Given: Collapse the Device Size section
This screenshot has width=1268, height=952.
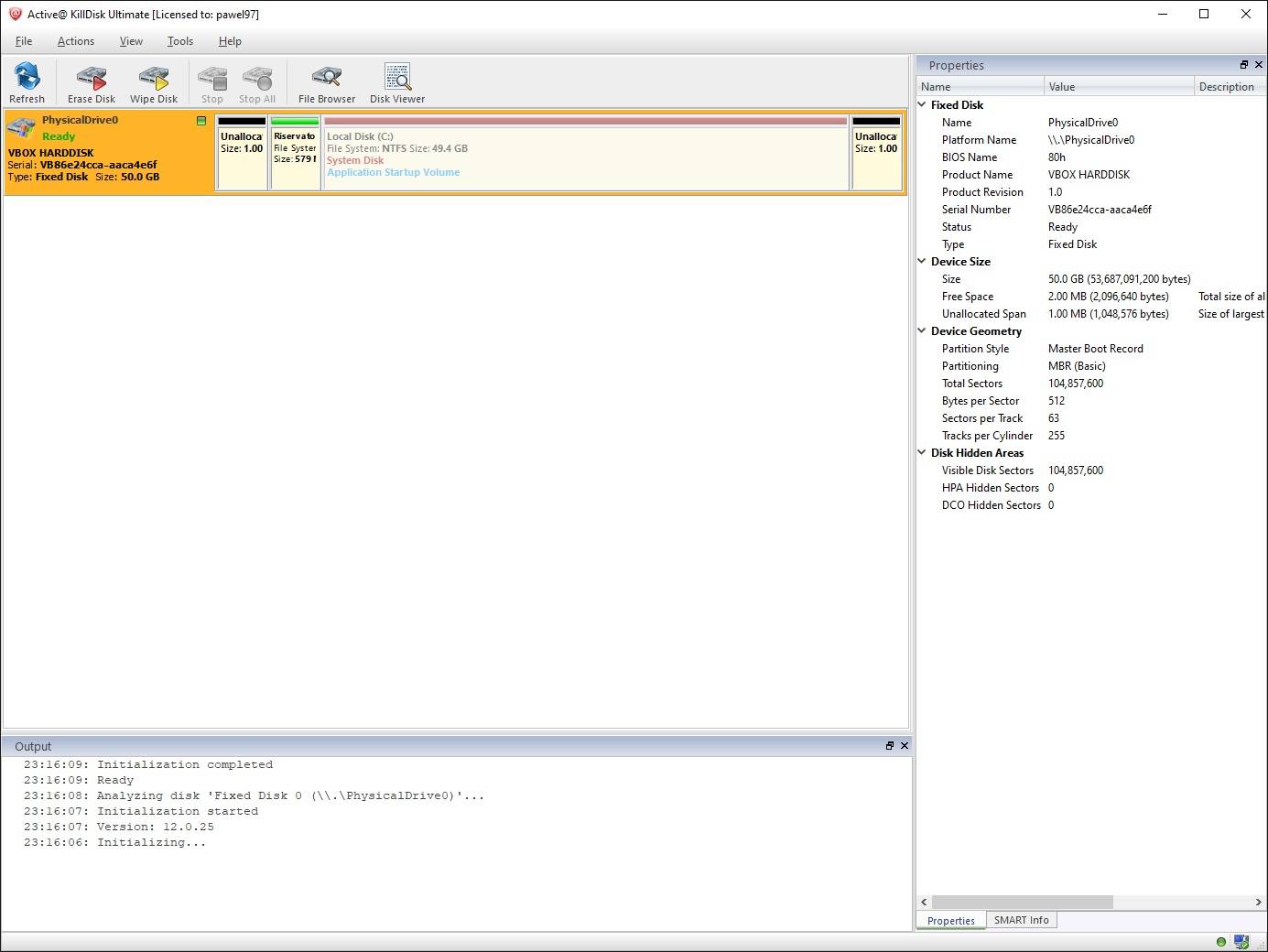Looking at the screenshot, I should tap(922, 262).
